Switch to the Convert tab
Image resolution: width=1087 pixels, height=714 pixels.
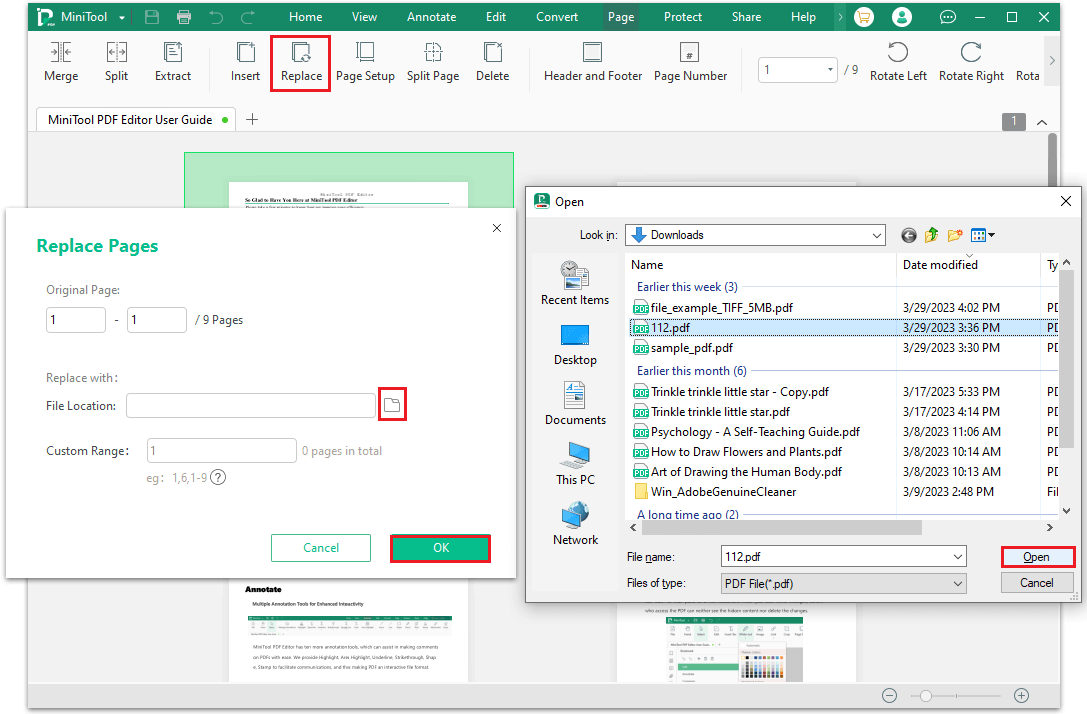click(x=557, y=17)
